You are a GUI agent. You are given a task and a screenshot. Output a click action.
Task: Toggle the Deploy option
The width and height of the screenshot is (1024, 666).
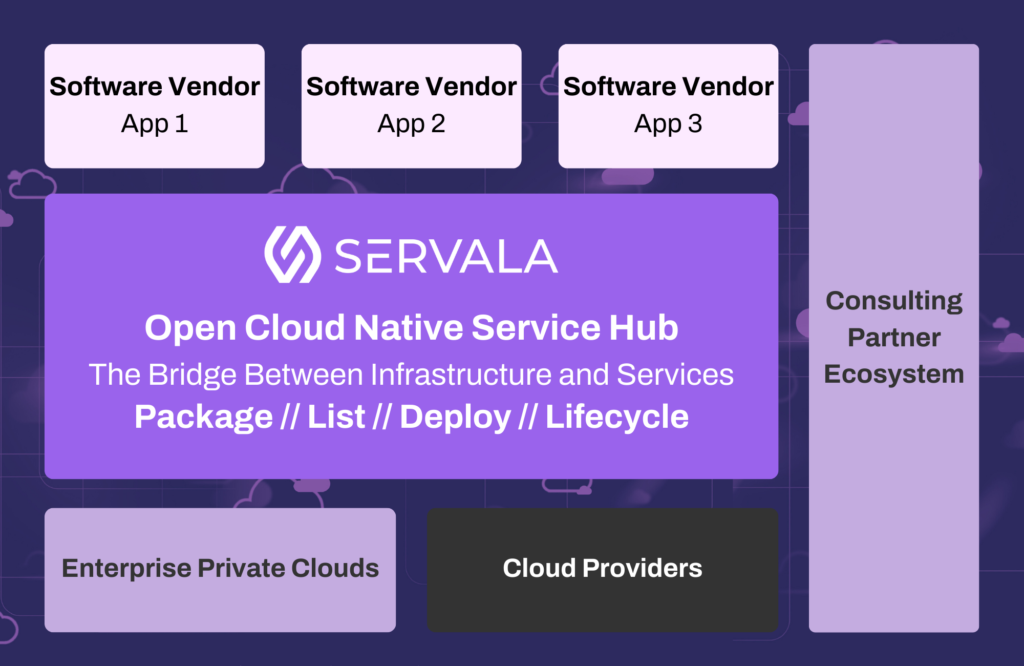(x=456, y=417)
